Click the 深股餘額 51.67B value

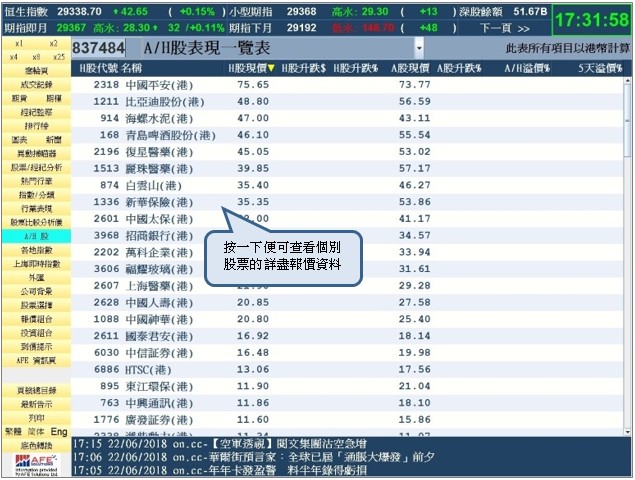(530, 12)
